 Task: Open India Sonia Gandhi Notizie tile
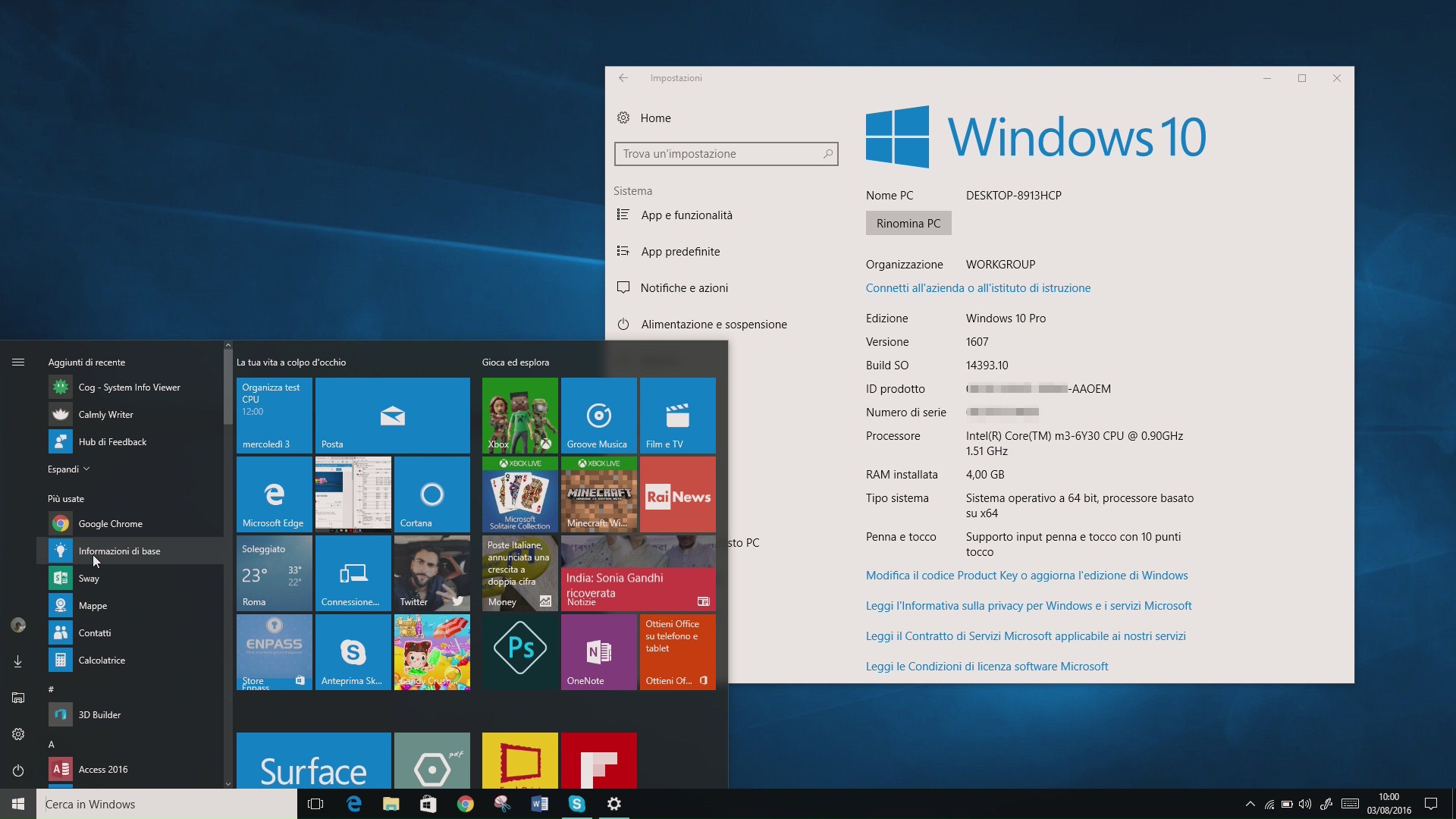click(x=639, y=573)
